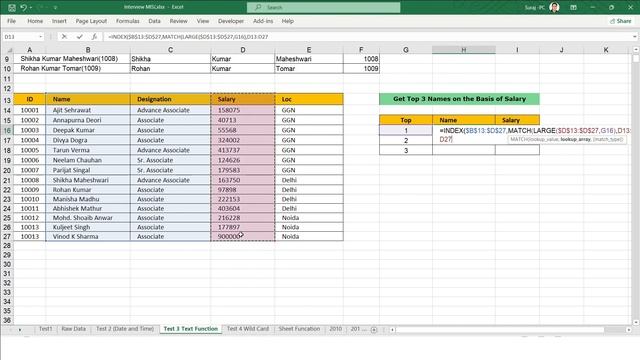Switch to the Test1 sheet tab

pyautogui.click(x=46, y=329)
